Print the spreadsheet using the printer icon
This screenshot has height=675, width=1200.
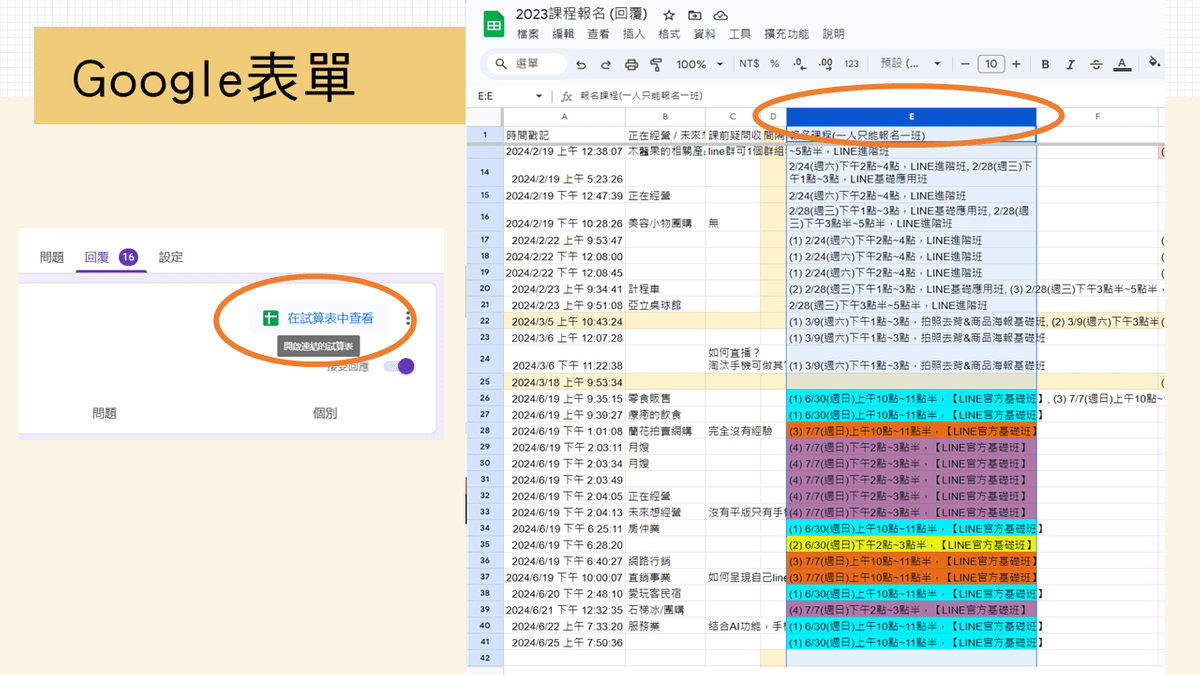631,64
